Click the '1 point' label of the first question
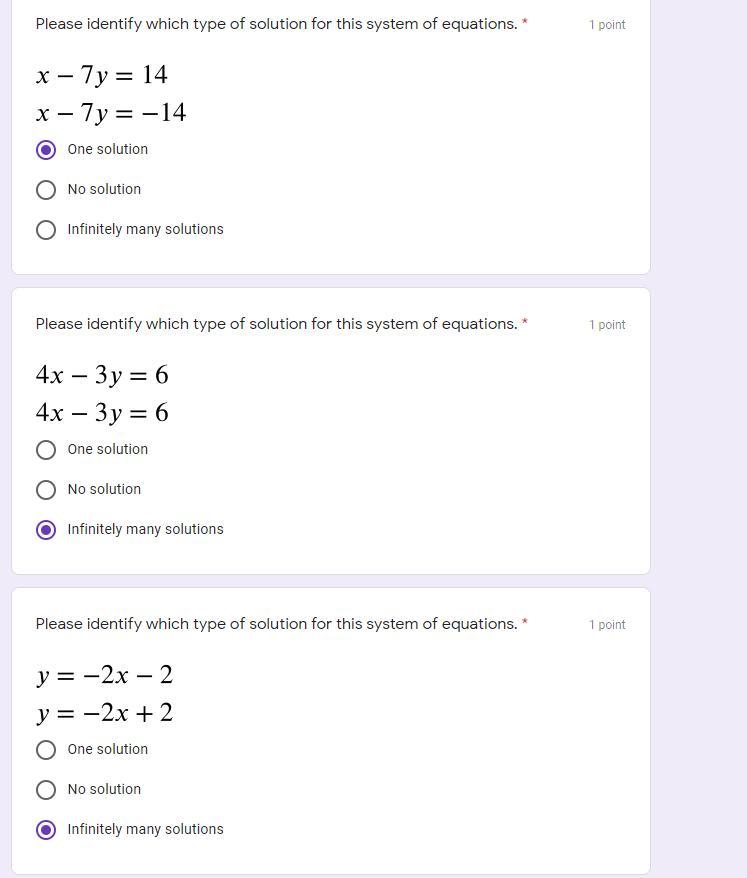The height and width of the screenshot is (878, 747). (607, 25)
